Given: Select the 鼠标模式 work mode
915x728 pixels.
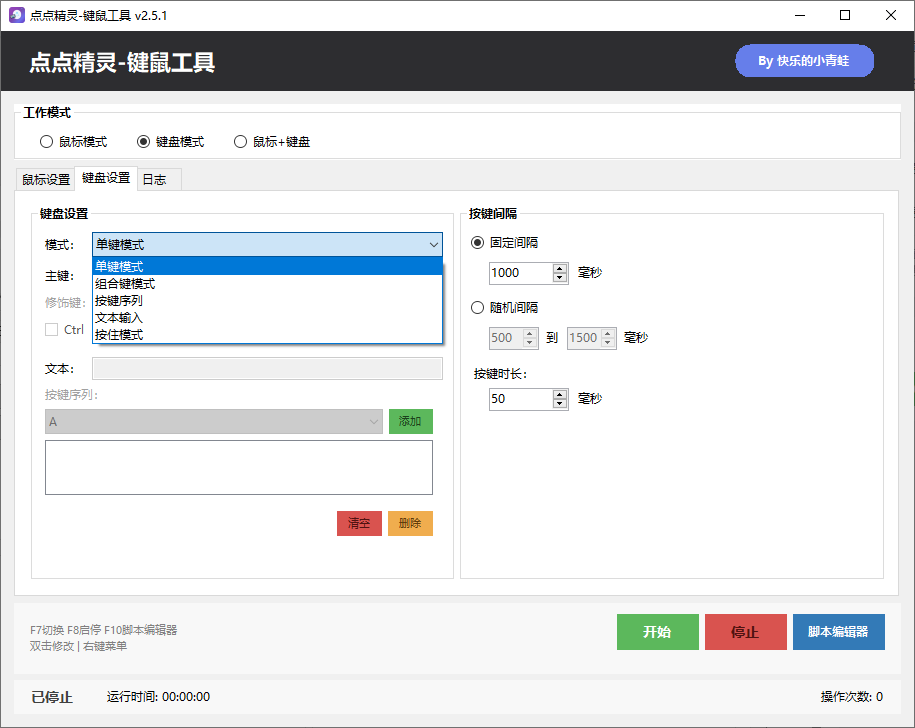Looking at the screenshot, I should 46,141.
